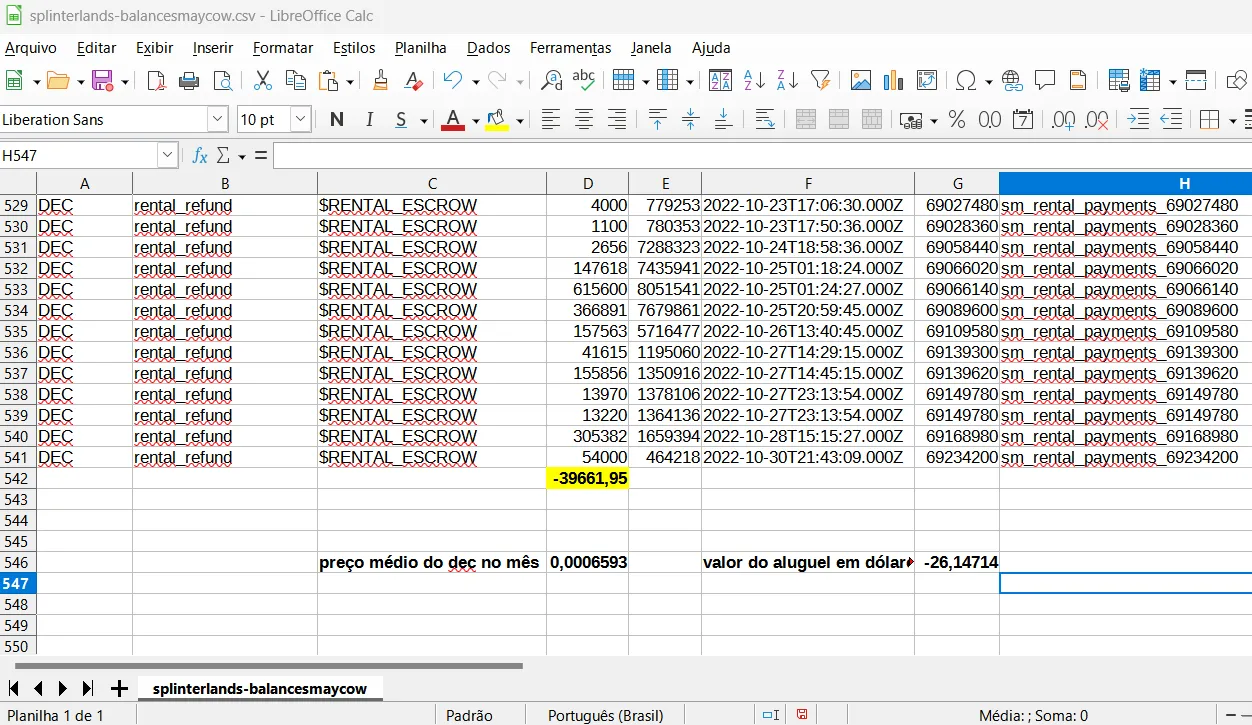
Task: Run the Spelling check icon
Action: click(x=584, y=81)
